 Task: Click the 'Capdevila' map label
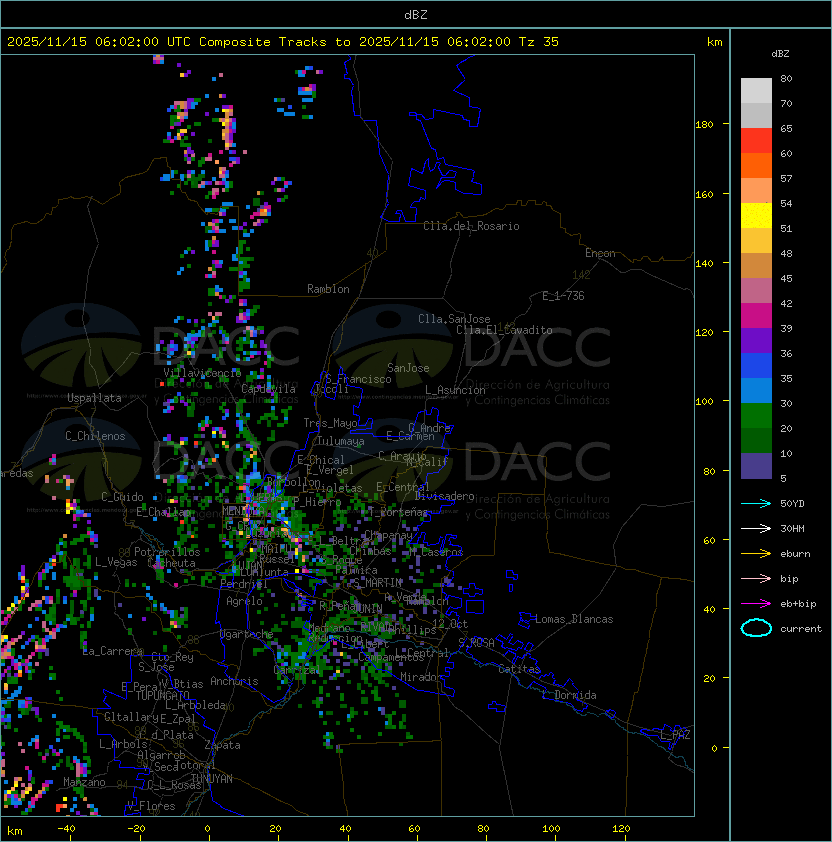point(268,389)
